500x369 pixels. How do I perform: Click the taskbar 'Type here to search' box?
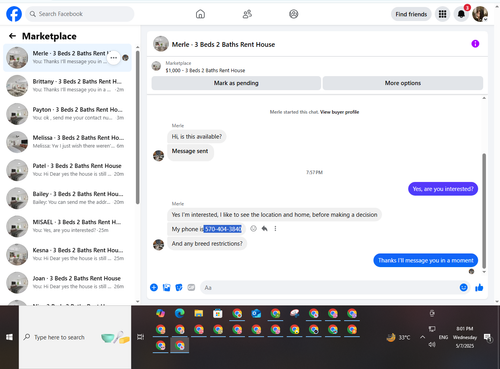[x=75, y=337]
